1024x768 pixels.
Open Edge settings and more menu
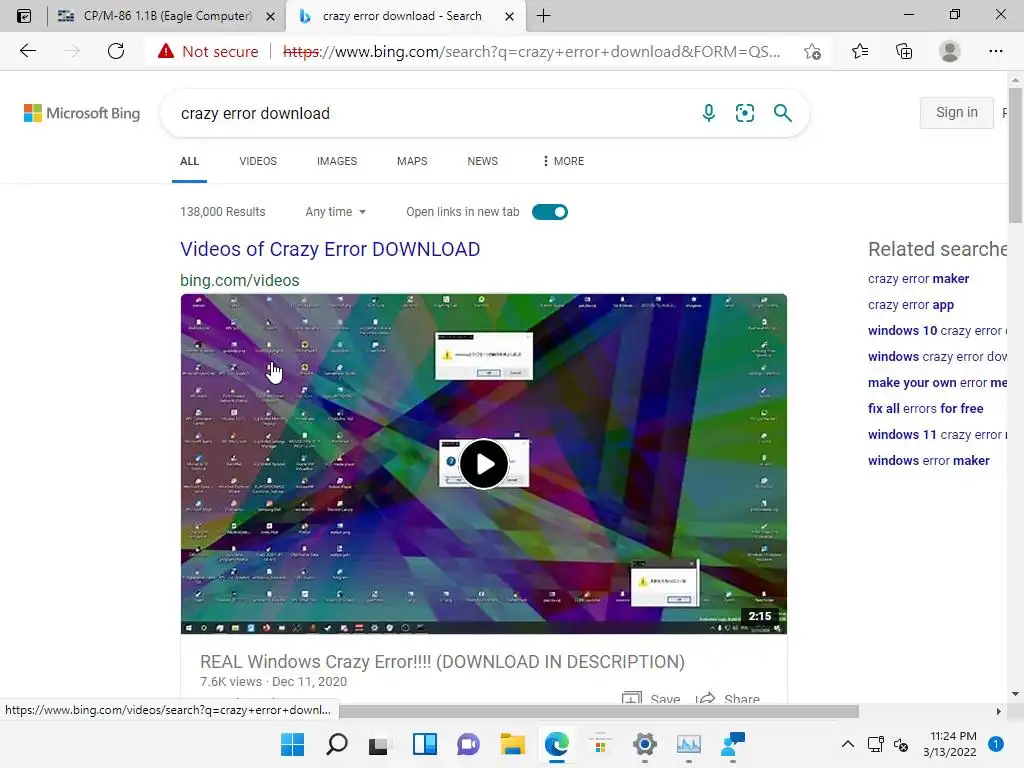(995, 51)
